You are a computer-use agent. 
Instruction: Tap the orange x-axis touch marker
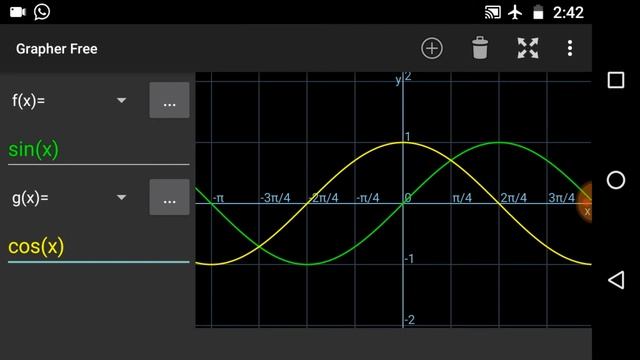tap(584, 203)
